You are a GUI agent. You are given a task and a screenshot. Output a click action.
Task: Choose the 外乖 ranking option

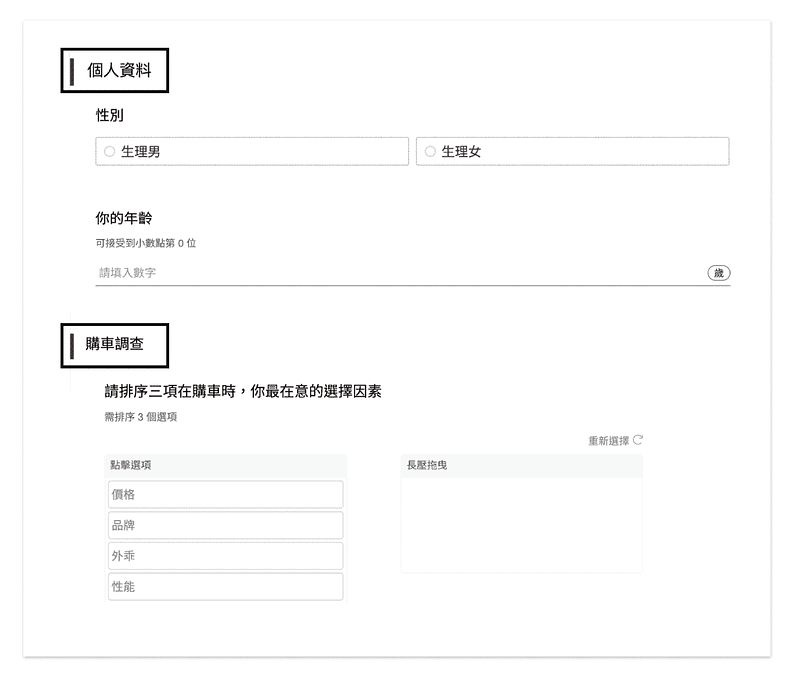click(226, 556)
